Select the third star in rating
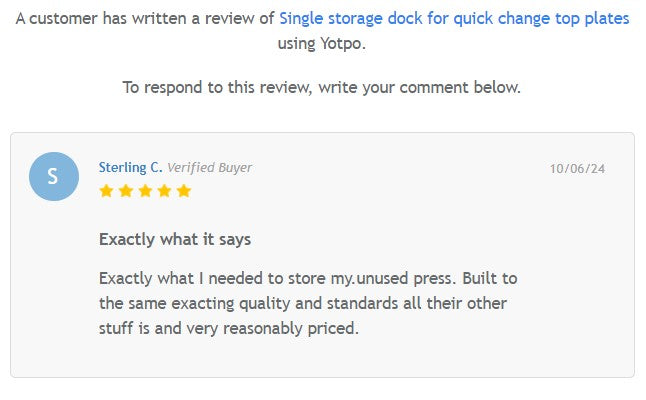Screen dimensions: 646x400 [145, 191]
